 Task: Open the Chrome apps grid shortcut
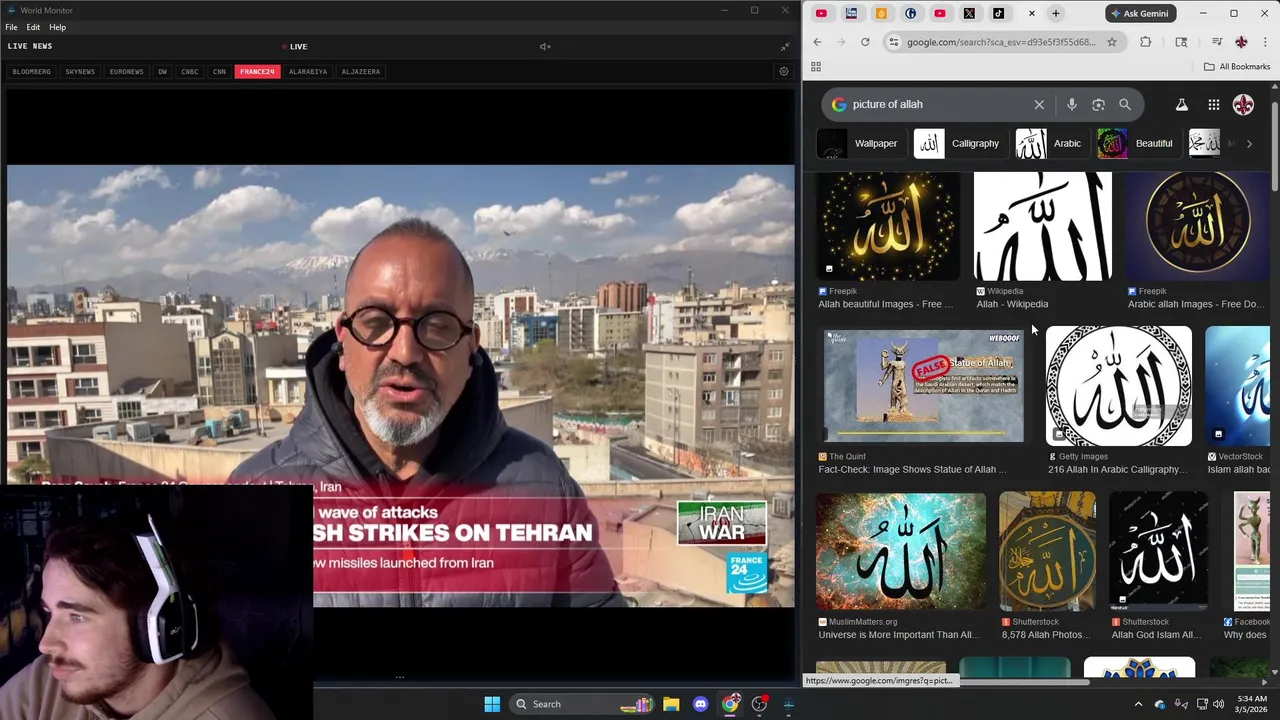tap(816, 67)
